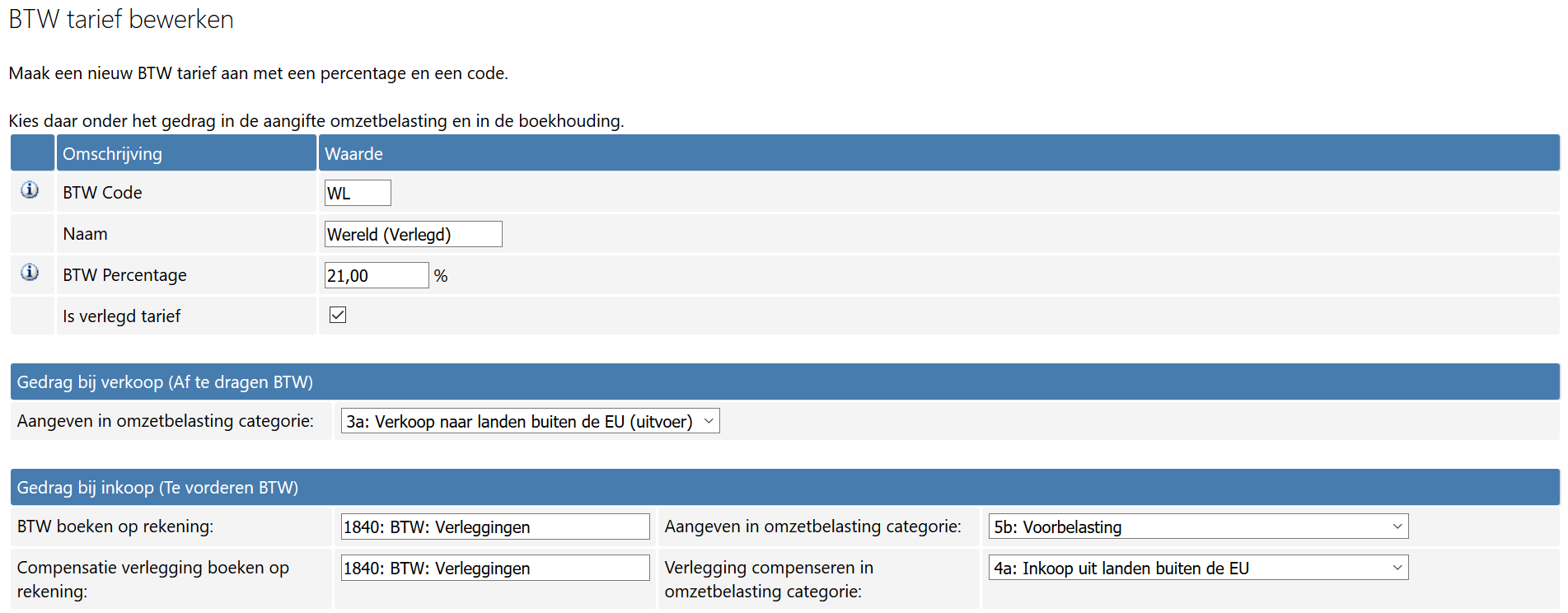This screenshot has width=1568, height=613.
Task: Open the '4a: Inkoop uit landen' dropdown
Action: (x=1198, y=568)
